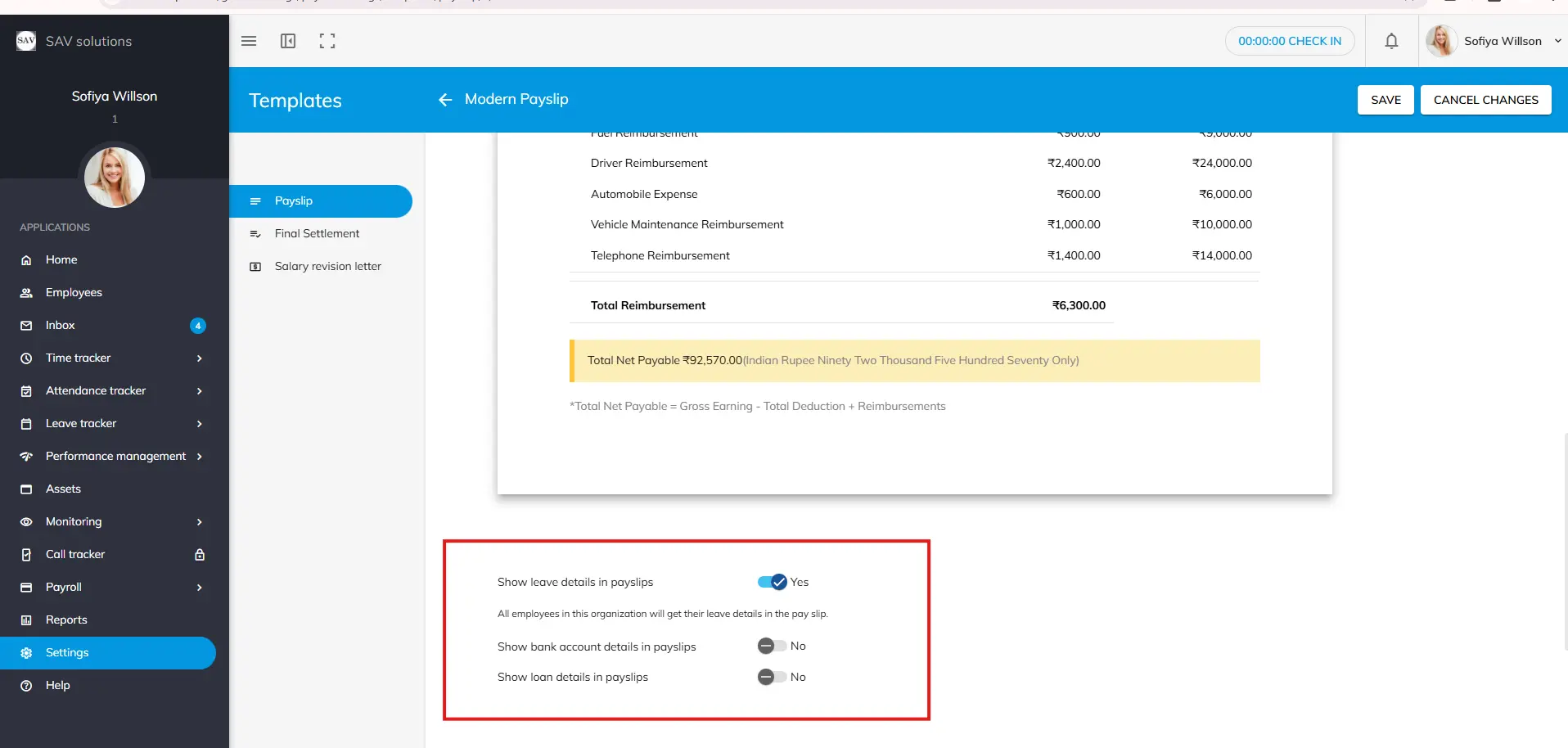Screen dimensions: 1568x748
Task: Click the back arrow beside Modern Payslip
Action: [445, 100]
